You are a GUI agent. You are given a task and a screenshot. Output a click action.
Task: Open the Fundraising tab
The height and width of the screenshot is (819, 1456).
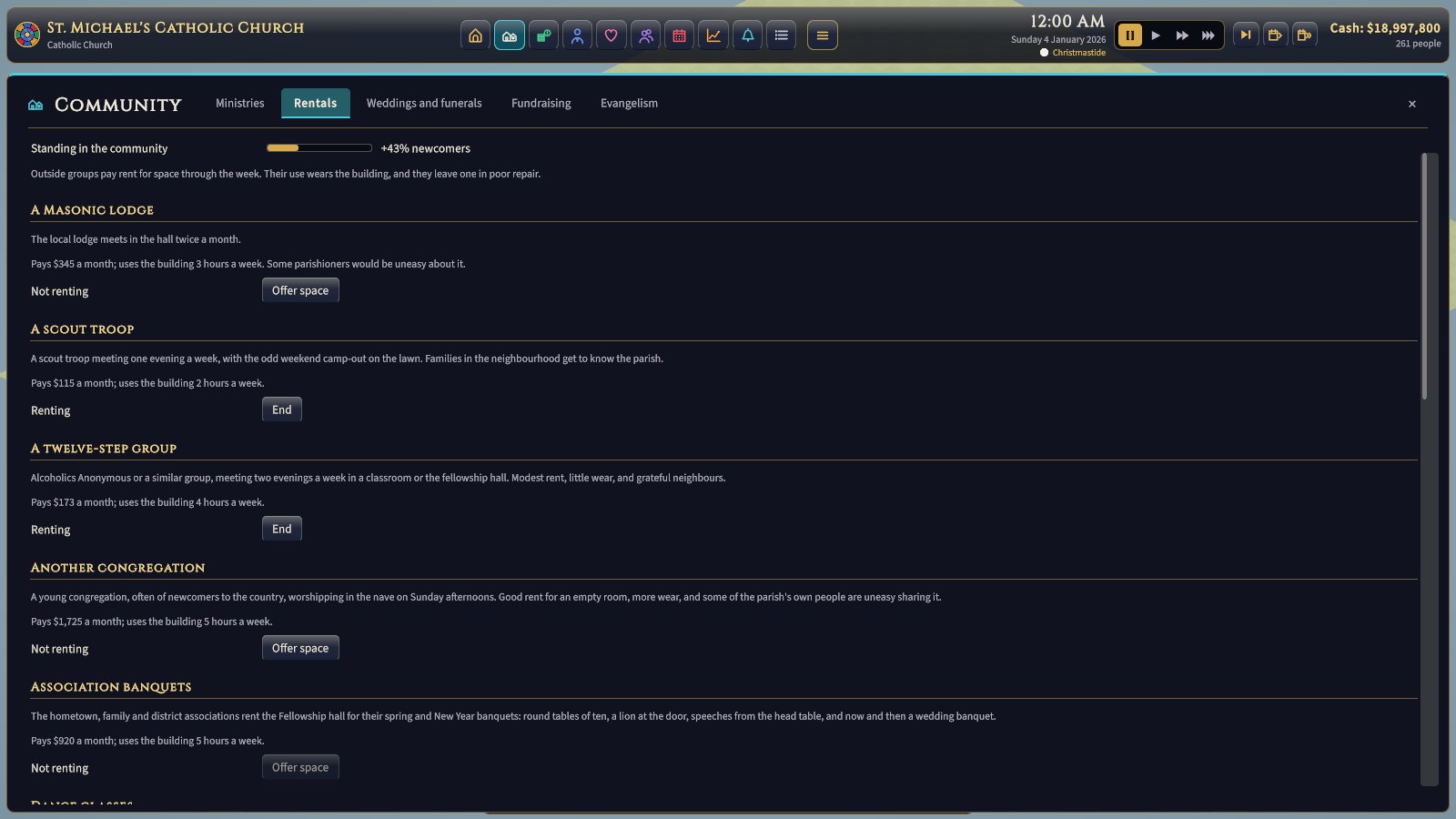tap(541, 104)
